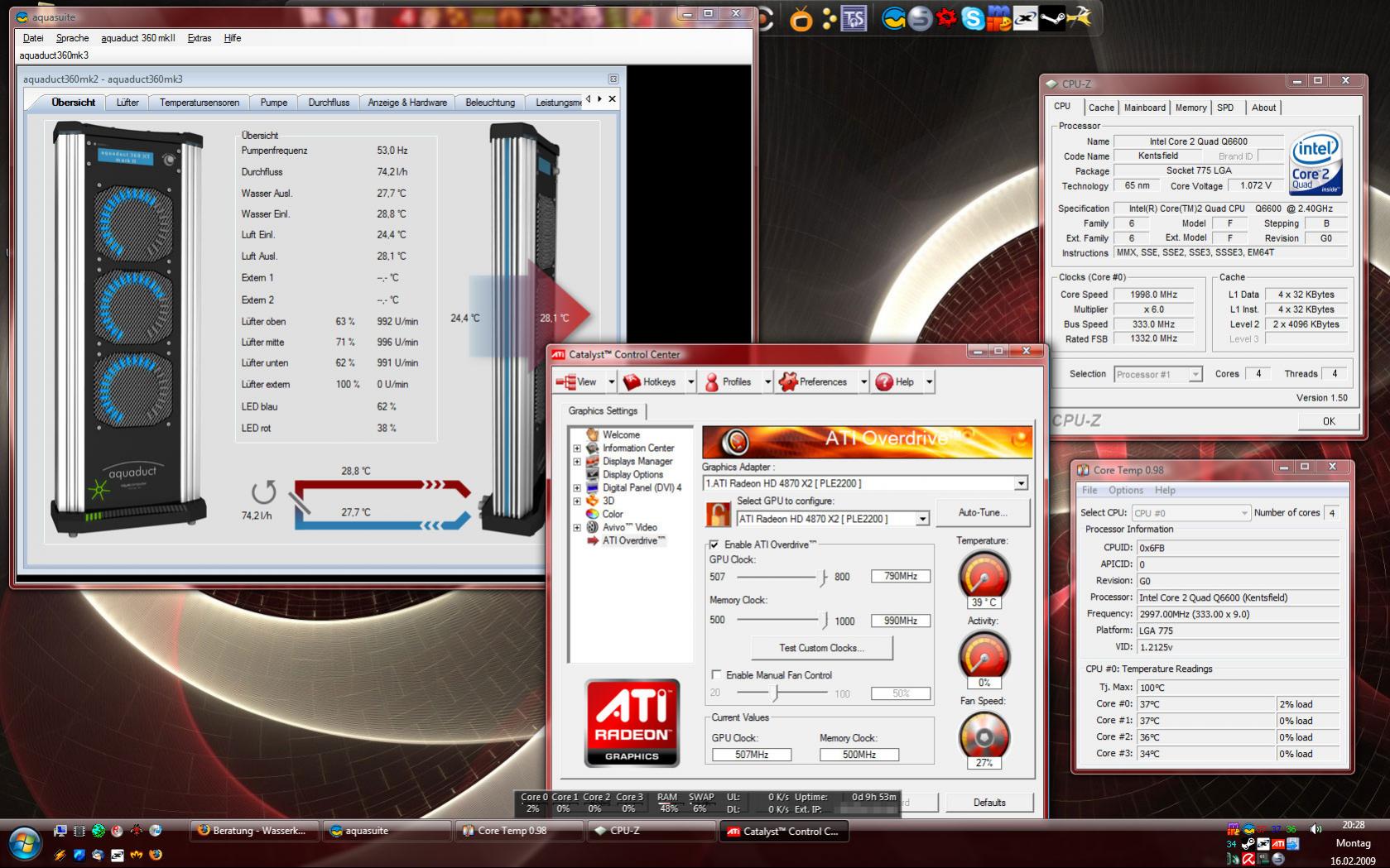This screenshot has height=868, width=1390.
Task: Click the Memory Clock 990MHz field
Action: [x=901, y=621]
